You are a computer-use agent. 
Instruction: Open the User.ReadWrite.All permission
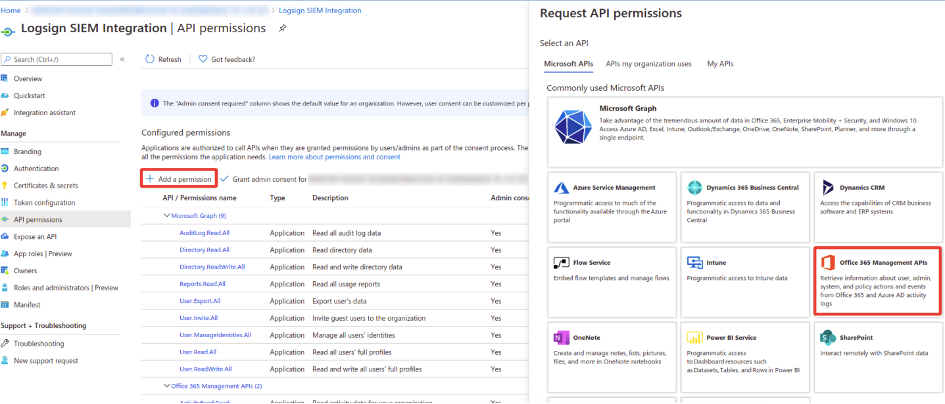click(x=206, y=369)
